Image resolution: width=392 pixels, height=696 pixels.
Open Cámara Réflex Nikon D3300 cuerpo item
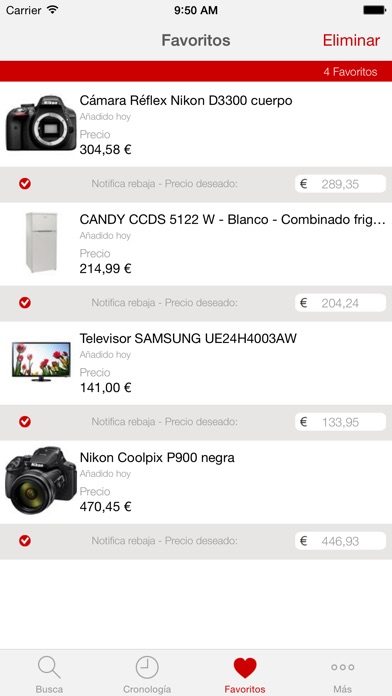[196, 124]
